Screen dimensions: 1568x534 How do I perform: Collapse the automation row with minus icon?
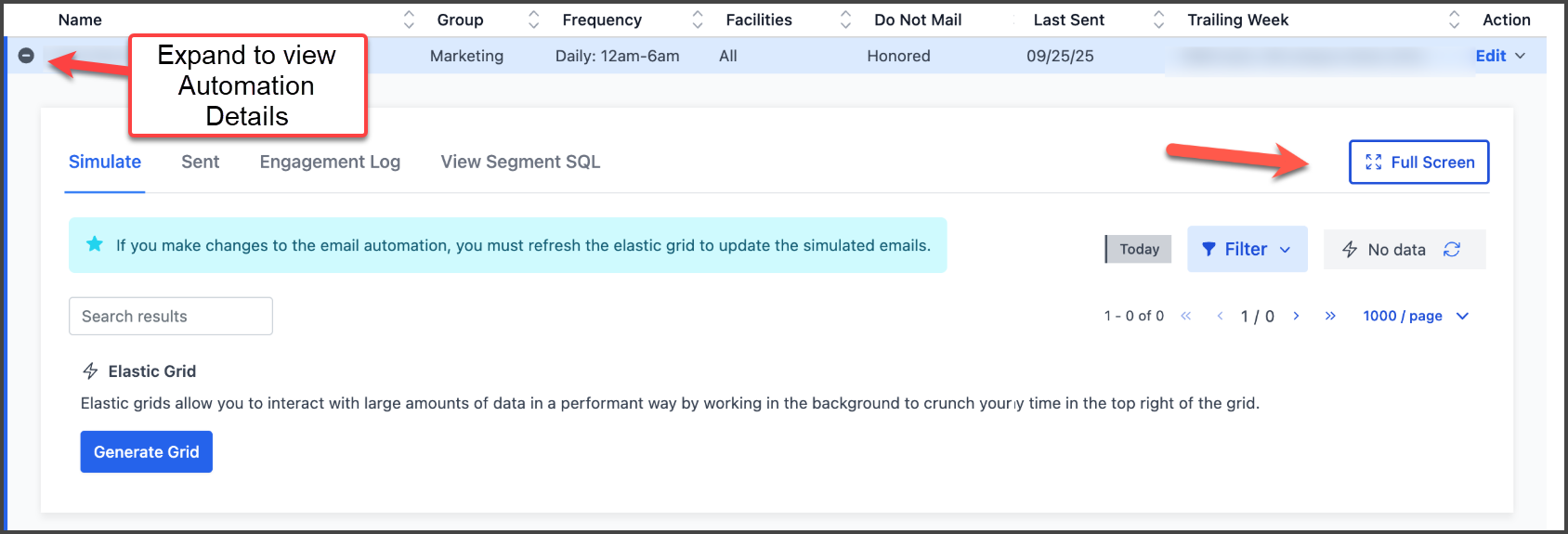point(26,56)
